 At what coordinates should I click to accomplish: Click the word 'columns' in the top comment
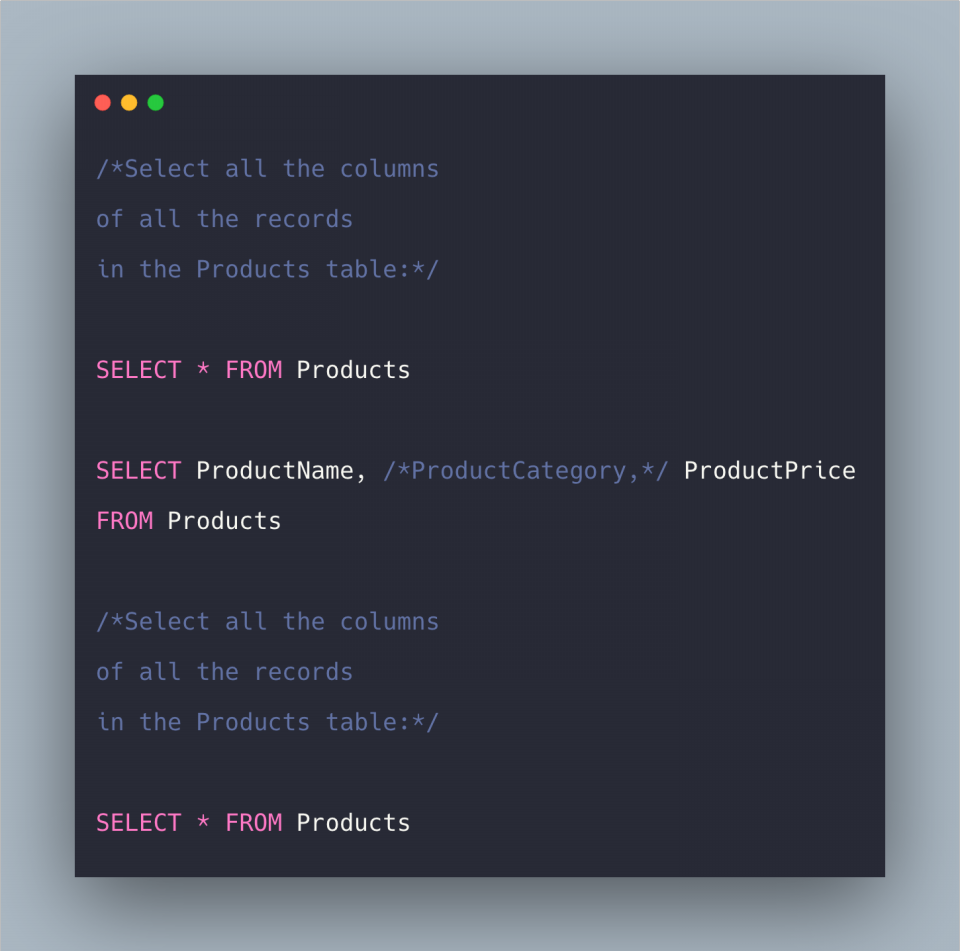pos(389,169)
